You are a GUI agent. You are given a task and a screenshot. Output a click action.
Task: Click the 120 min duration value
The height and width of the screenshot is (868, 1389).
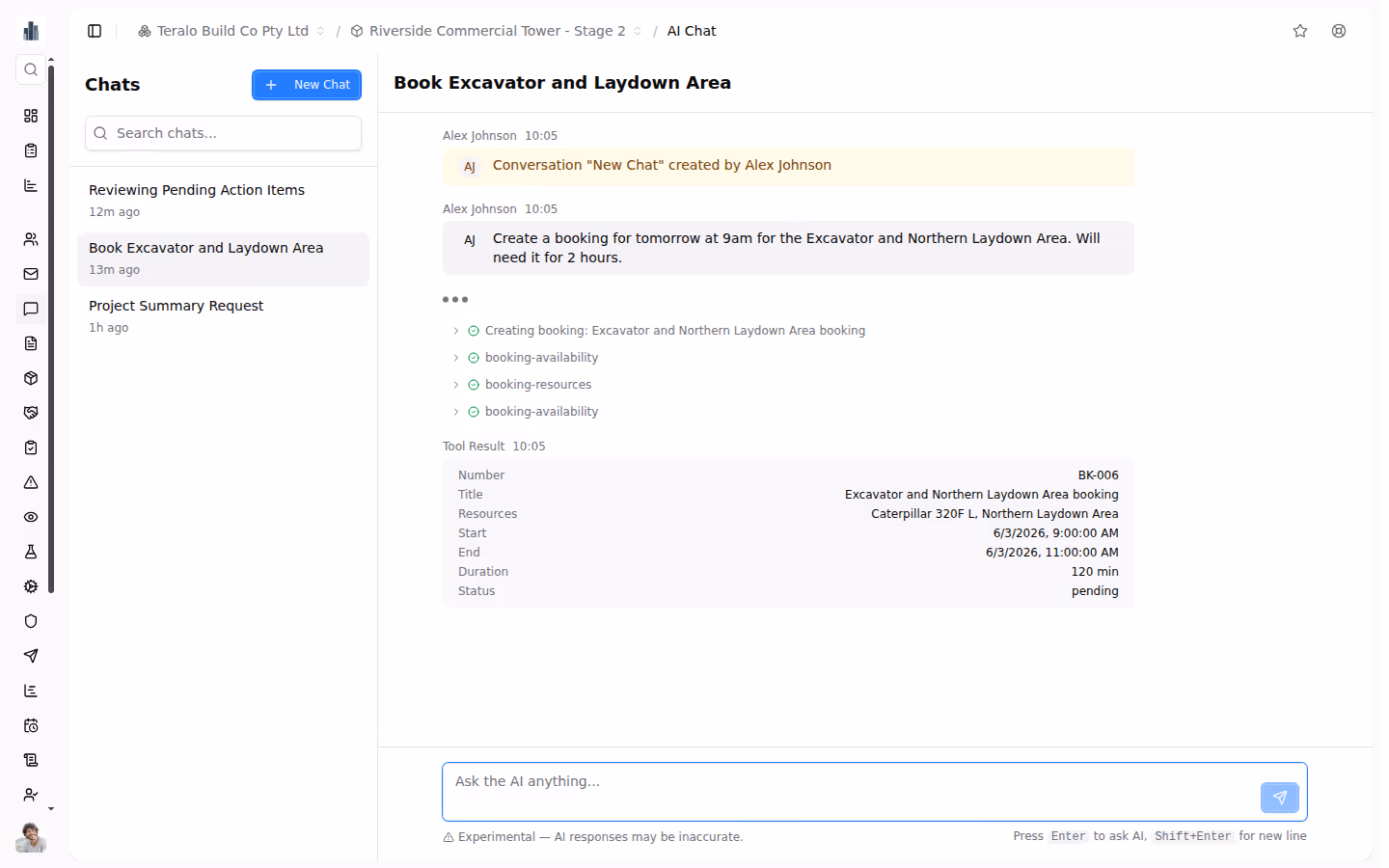(1095, 572)
